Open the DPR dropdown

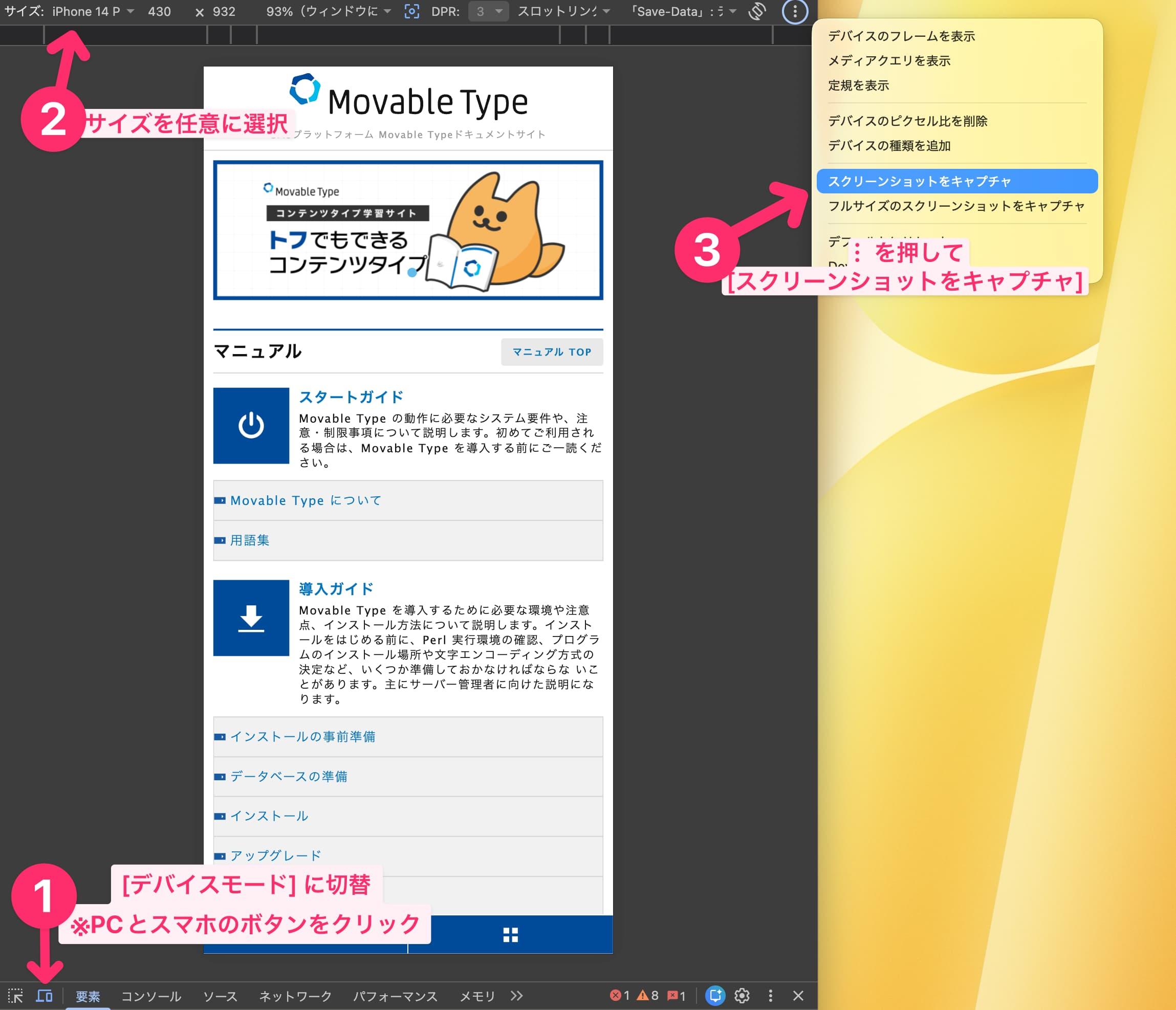(488, 11)
